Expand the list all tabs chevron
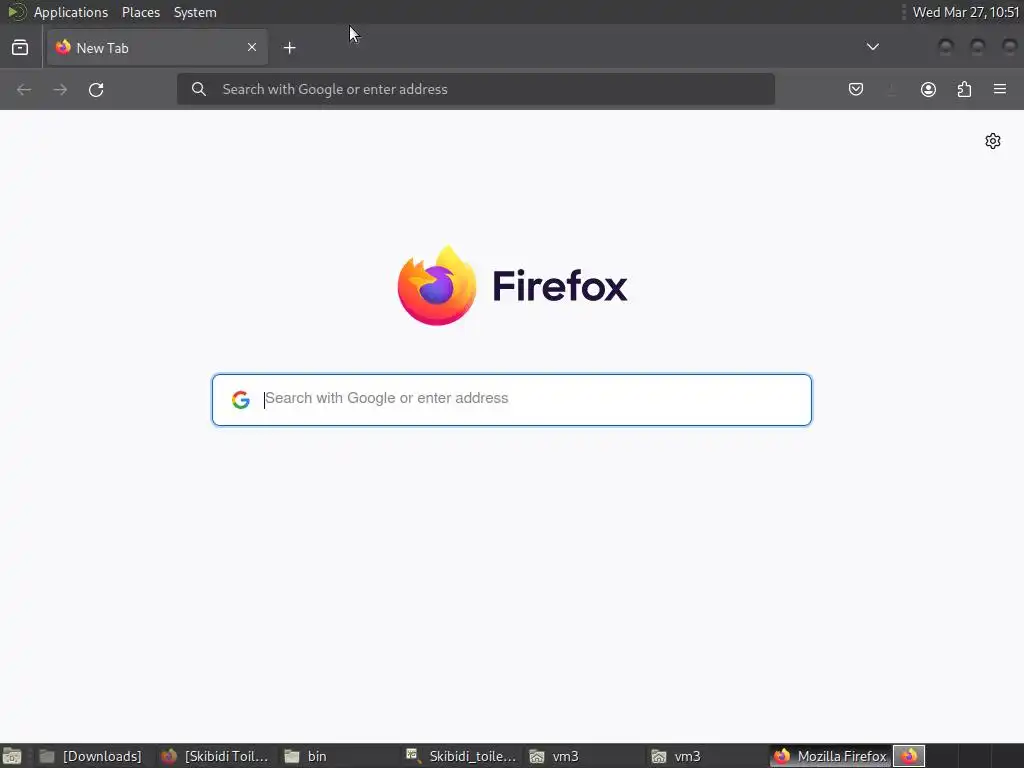The width and height of the screenshot is (1024, 768). tap(872, 47)
